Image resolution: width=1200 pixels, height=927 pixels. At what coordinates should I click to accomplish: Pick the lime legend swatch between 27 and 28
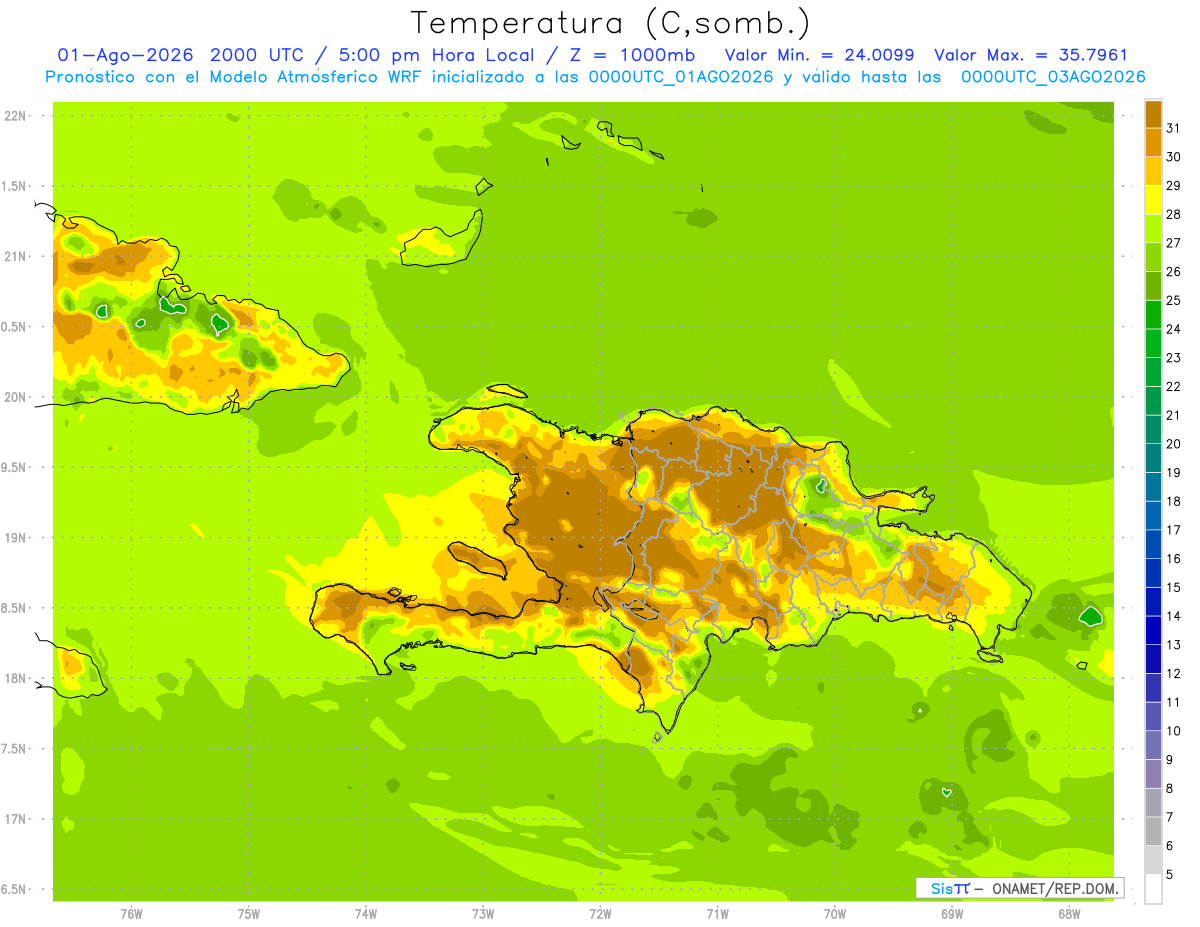pyautogui.click(x=1153, y=228)
